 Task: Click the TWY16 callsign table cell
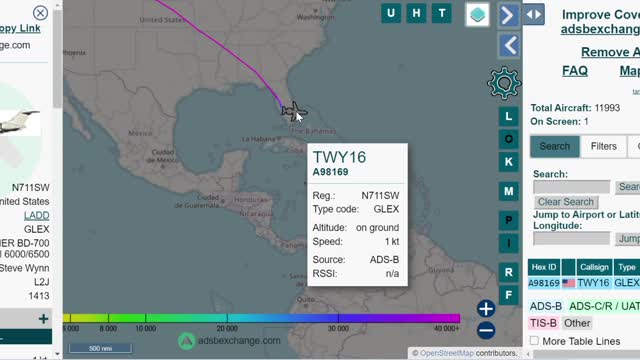coord(593,283)
